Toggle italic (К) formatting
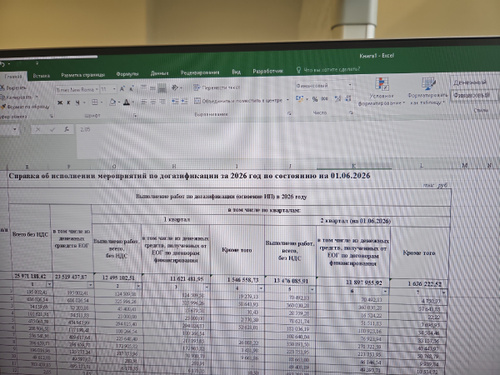This screenshot has width=500, height=375. (68, 103)
